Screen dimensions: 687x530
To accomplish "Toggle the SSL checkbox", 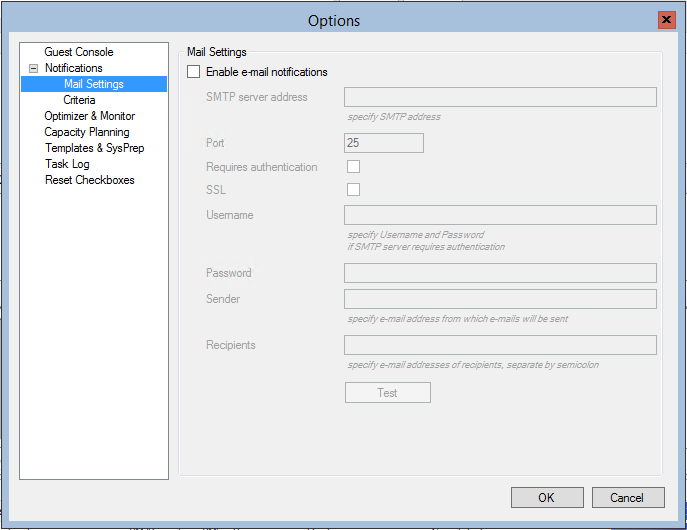I will click(354, 190).
